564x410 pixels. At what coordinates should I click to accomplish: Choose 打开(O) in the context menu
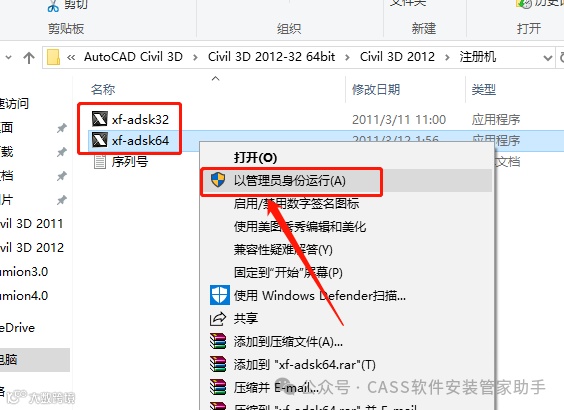255,157
